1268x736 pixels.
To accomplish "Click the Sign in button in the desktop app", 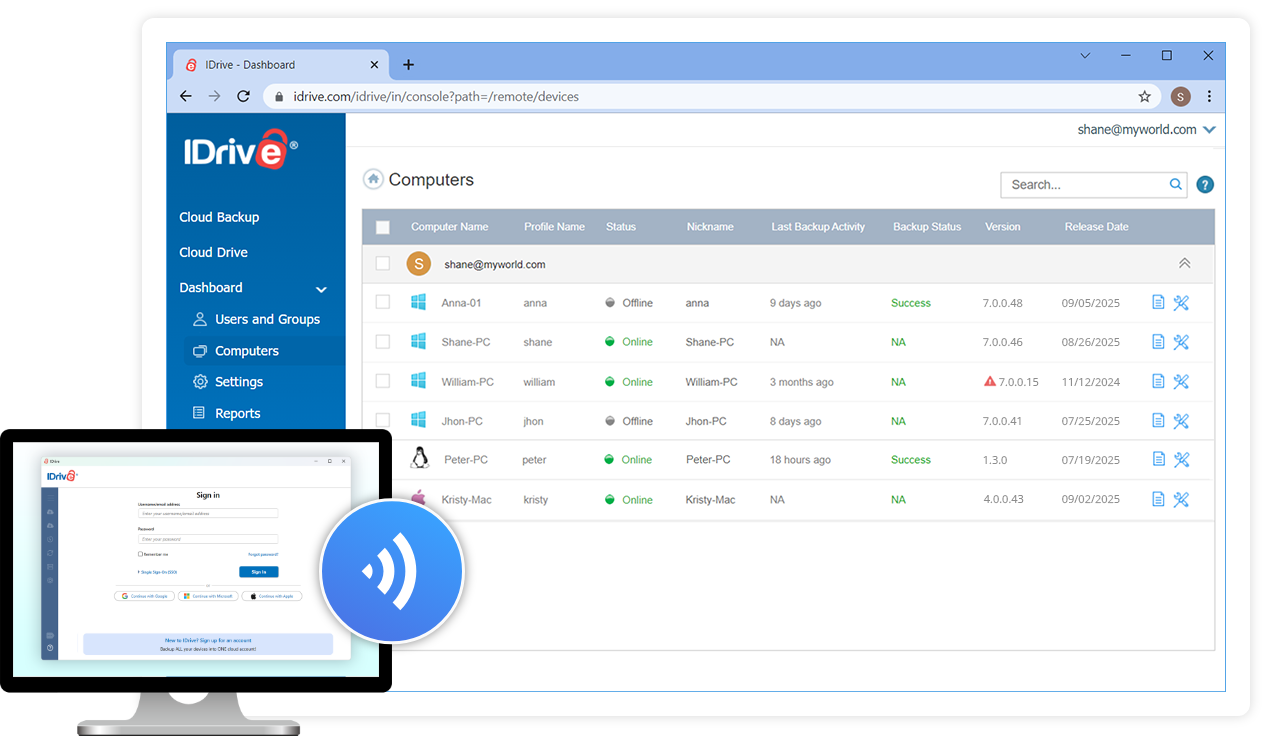I will point(259,572).
